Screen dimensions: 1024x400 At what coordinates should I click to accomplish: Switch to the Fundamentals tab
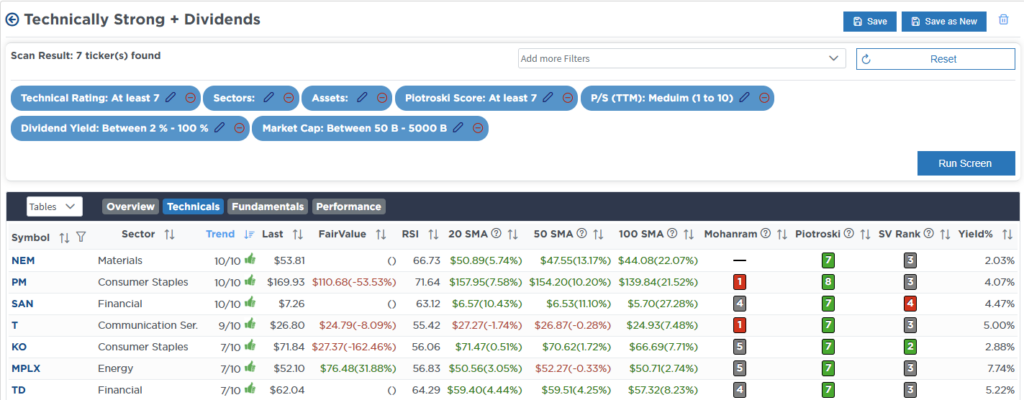(x=268, y=207)
